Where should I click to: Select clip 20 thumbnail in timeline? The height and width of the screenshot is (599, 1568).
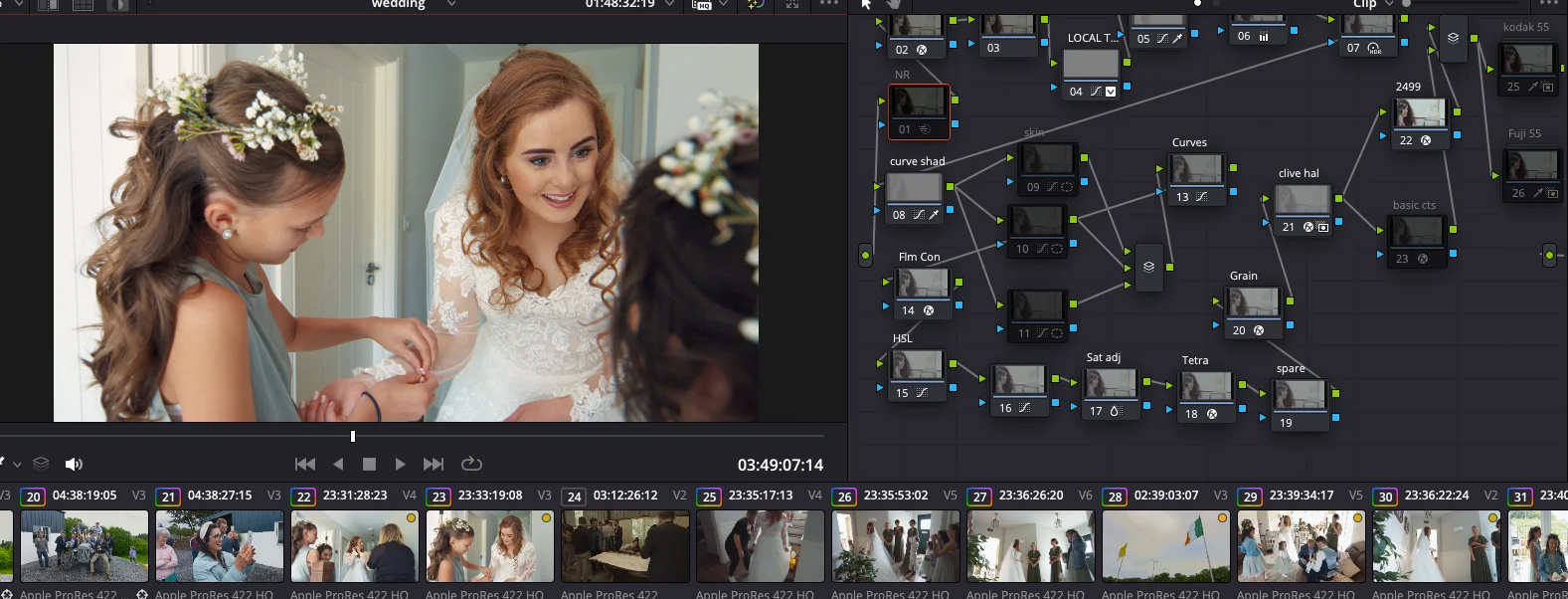[x=85, y=546]
